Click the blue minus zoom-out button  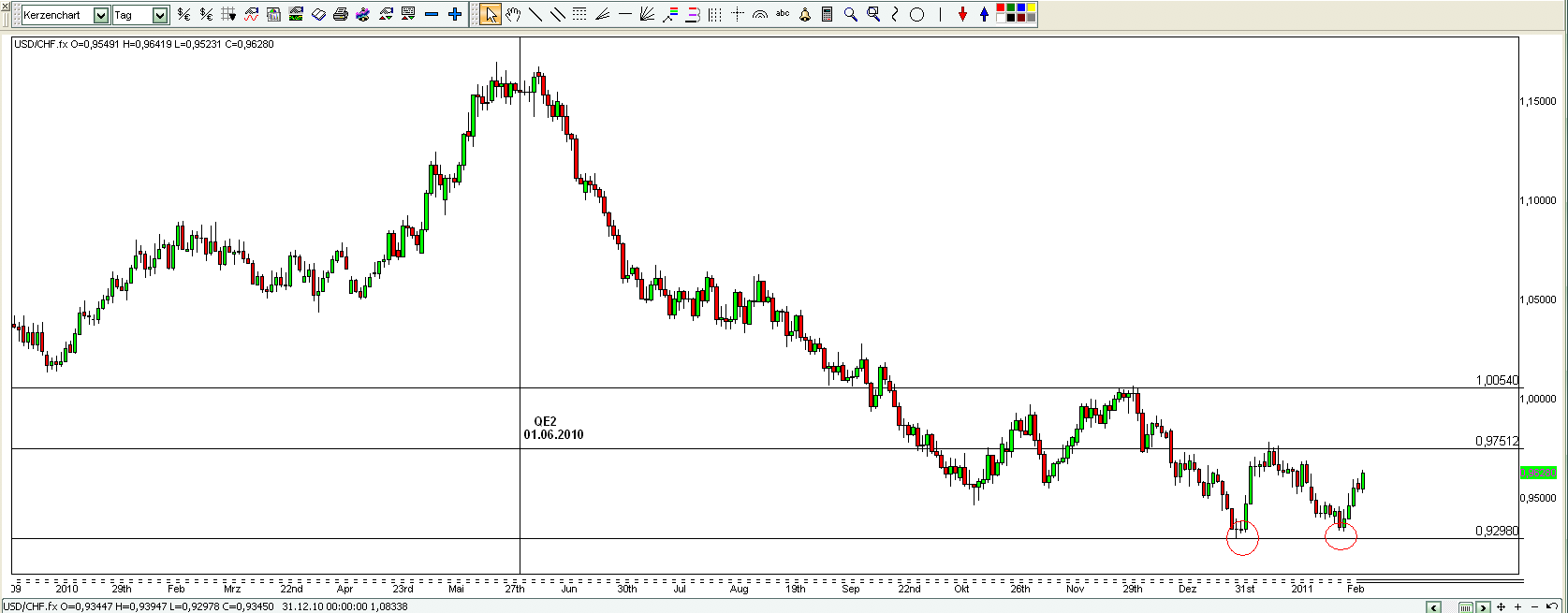pos(432,14)
